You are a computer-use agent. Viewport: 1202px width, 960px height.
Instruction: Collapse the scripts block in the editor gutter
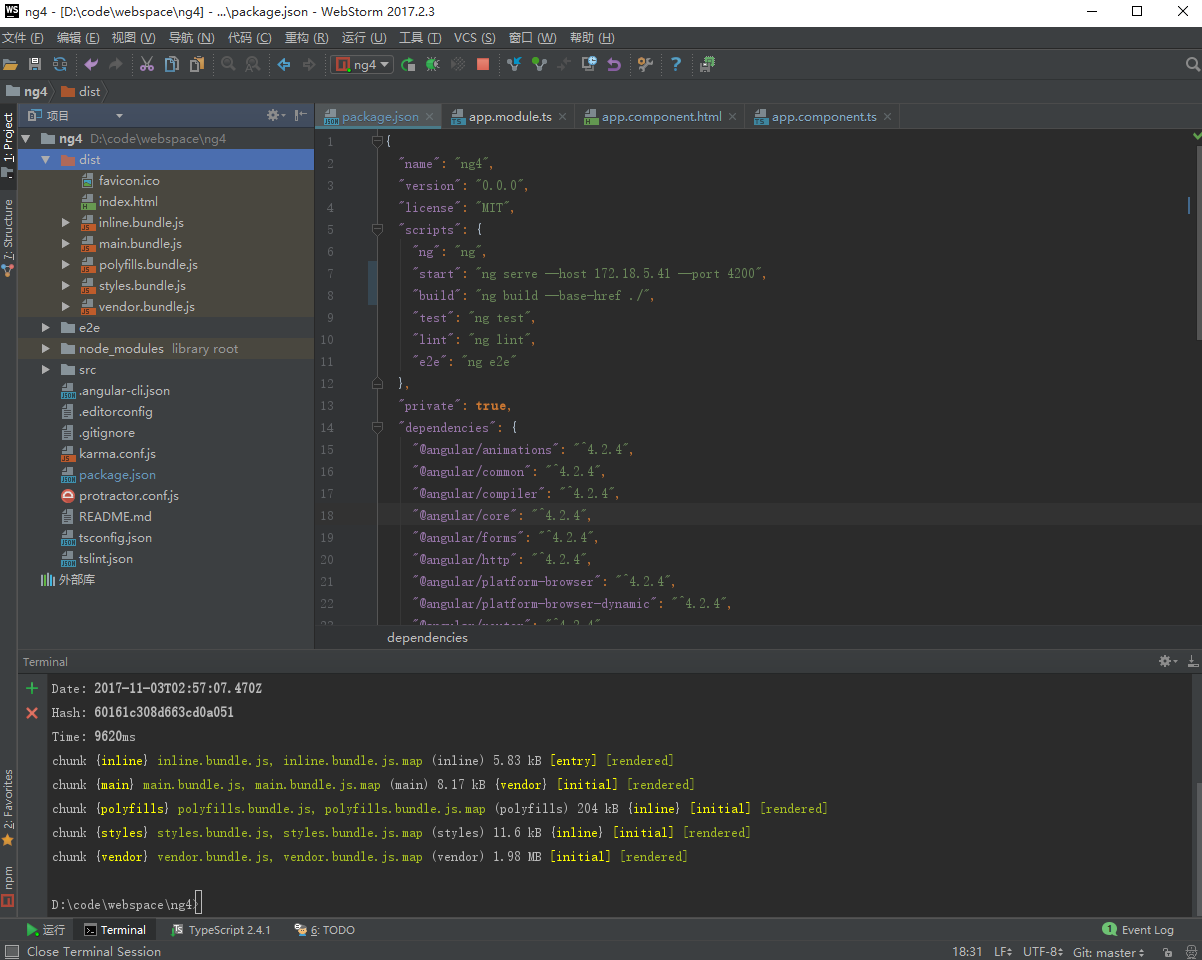[377, 229]
